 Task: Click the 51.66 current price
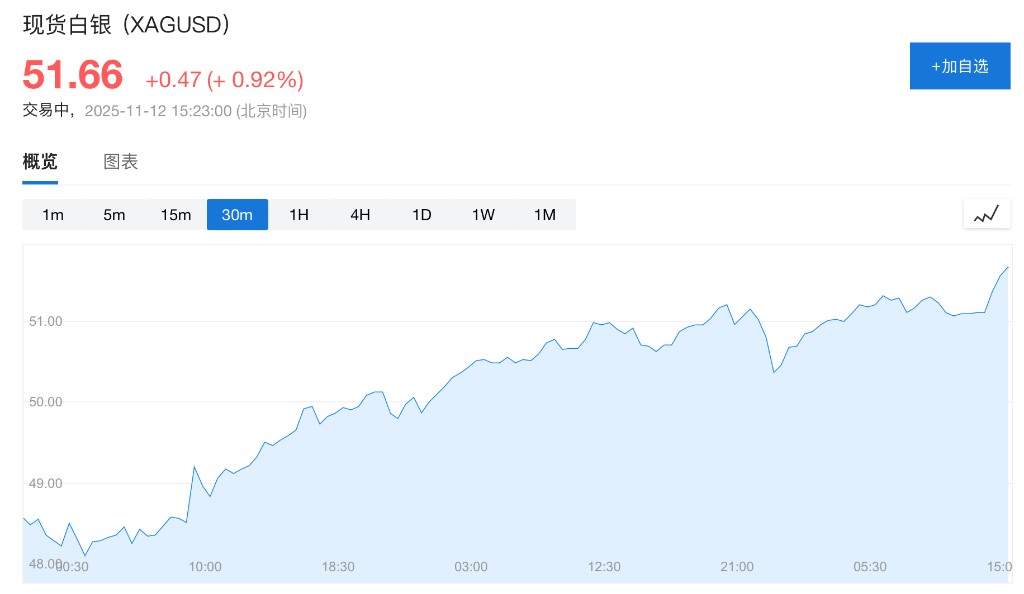click(x=73, y=76)
